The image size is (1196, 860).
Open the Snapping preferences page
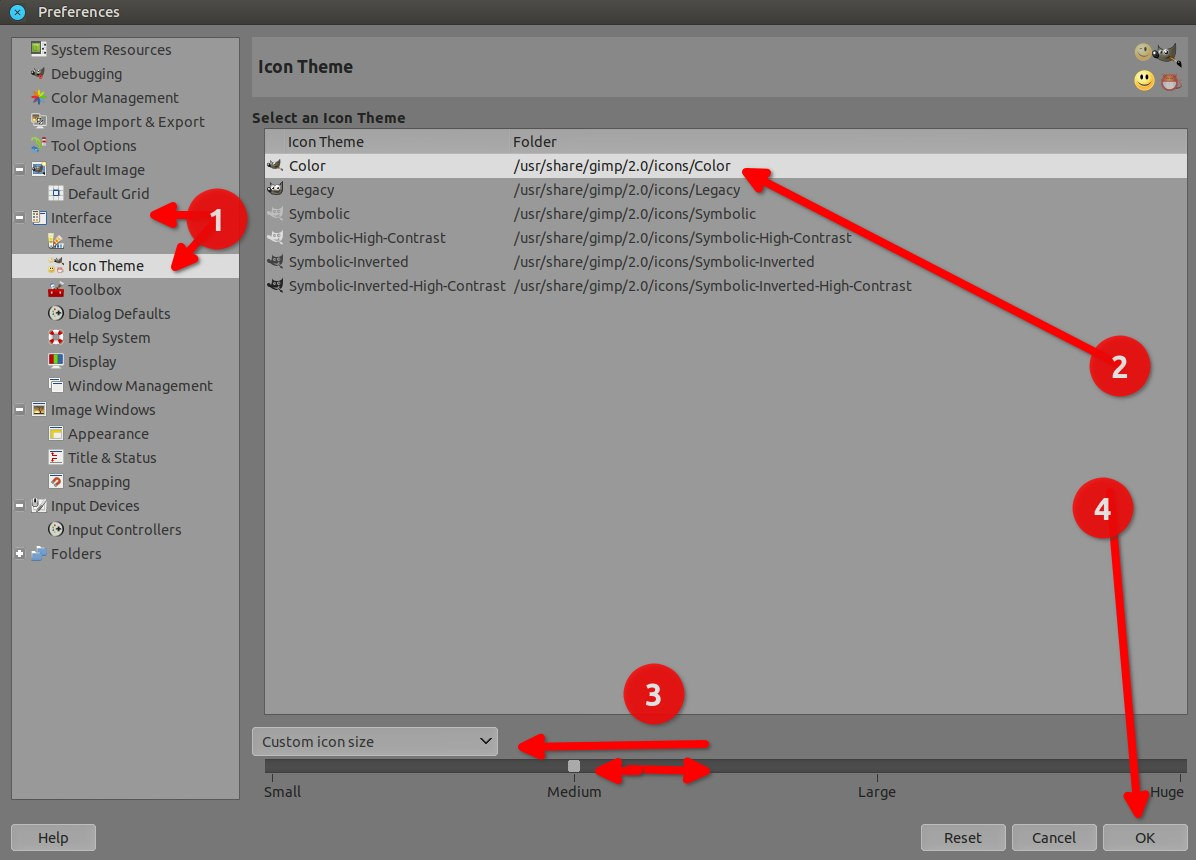click(x=98, y=482)
